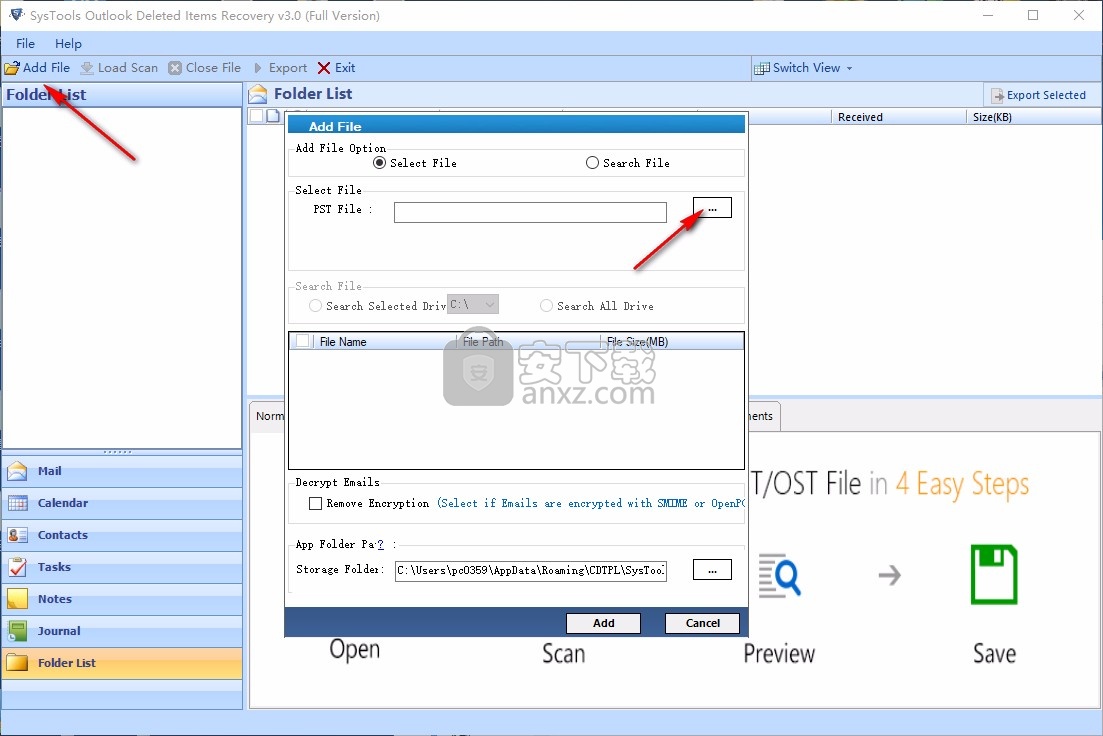Click the navigation pane splitter grip dots
Viewport: 1103px width, 736px height.
click(117, 452)
